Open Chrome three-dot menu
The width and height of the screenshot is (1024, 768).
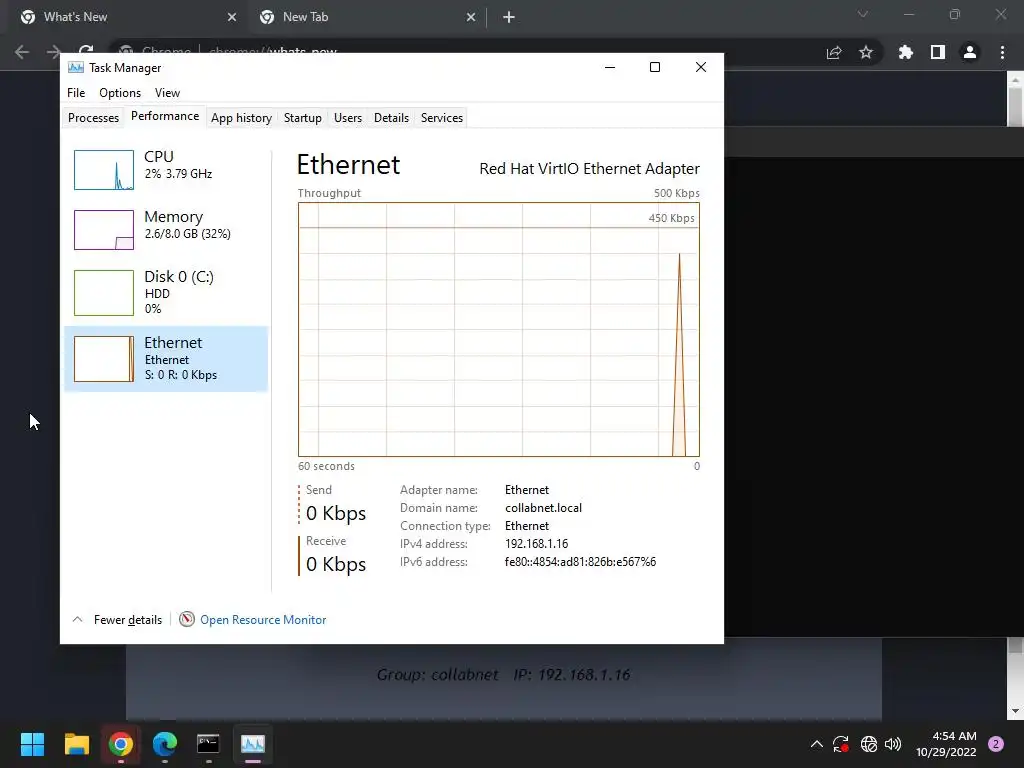pos(1002,52)
